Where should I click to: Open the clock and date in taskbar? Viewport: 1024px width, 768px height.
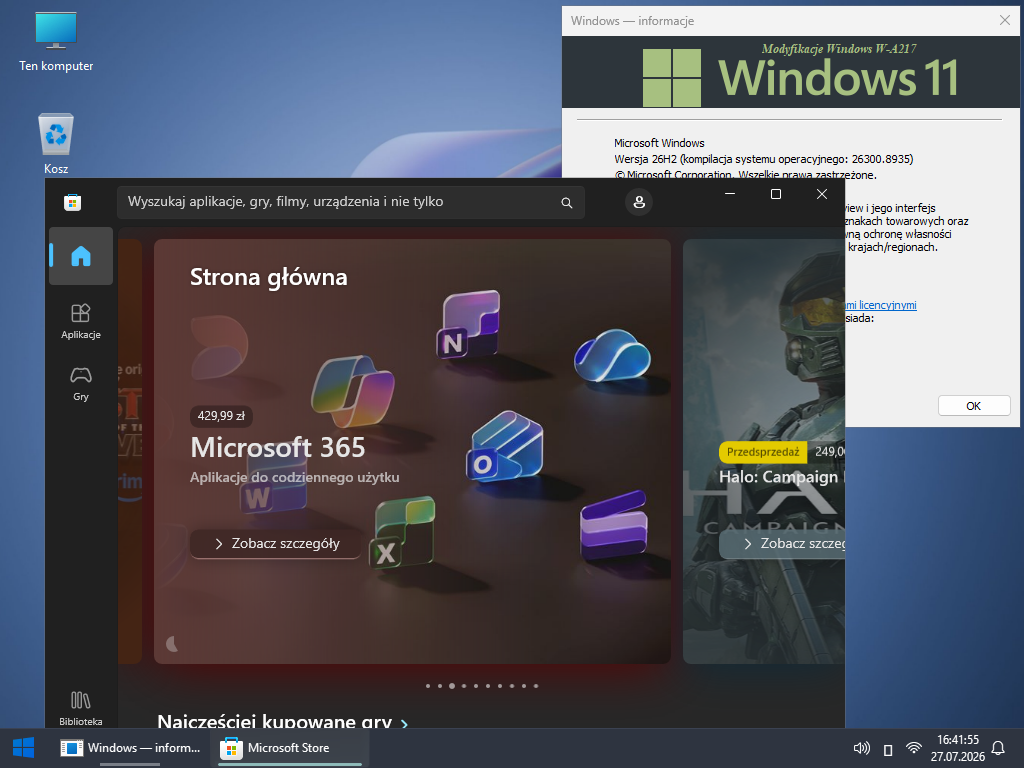tap(957, 748)
